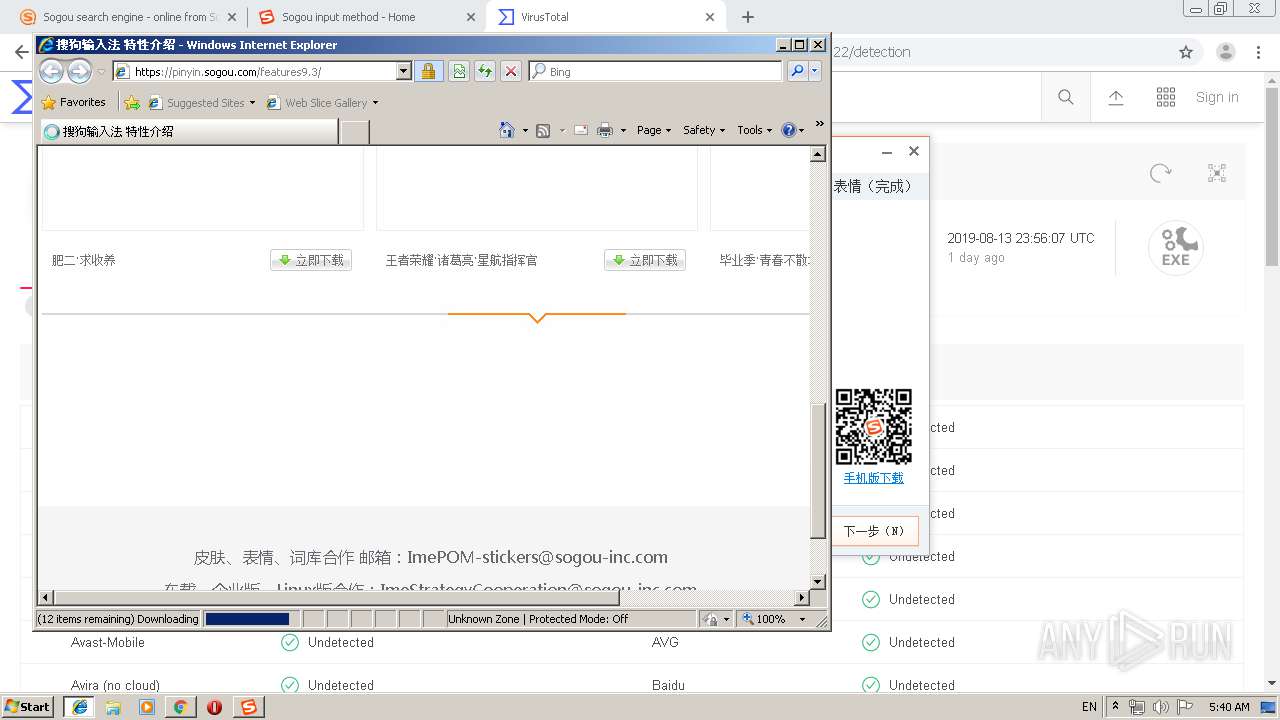Switch to Sogou search engine Chrome tab
Image resolution: width=1280 pixels, height=720 pixels.
[x=128, y=17]
